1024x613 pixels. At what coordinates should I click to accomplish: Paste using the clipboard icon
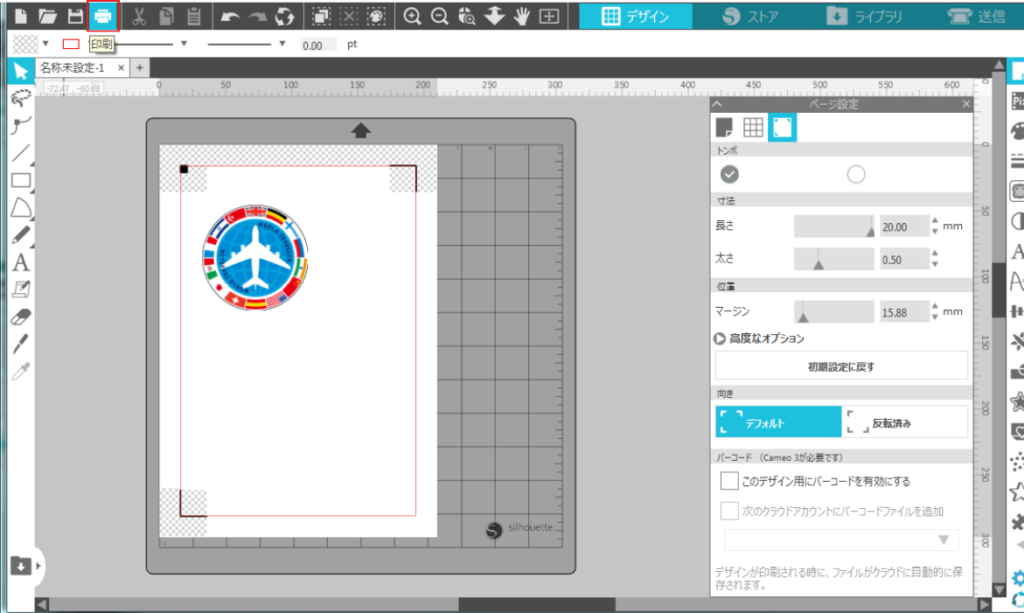pyautogui.click(x=193, y=16)
